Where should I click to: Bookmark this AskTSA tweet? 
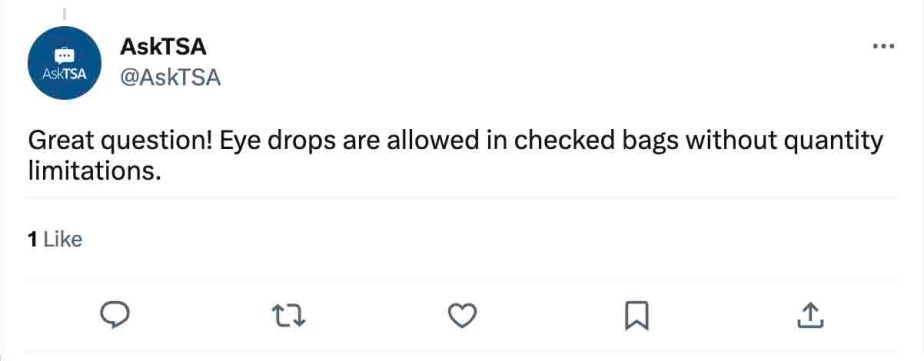636,316
